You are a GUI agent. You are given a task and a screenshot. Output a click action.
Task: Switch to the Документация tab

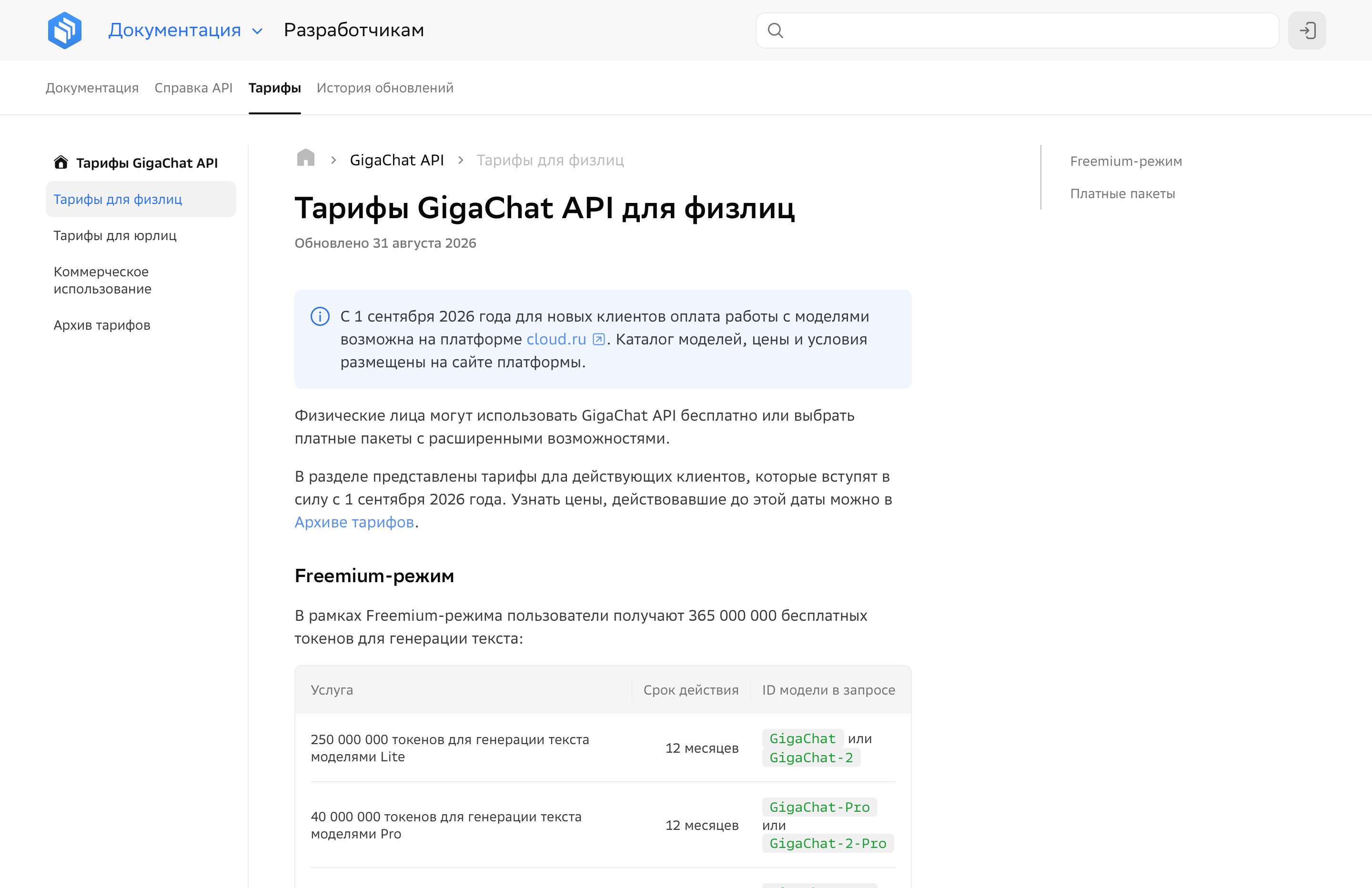point(92,88)
